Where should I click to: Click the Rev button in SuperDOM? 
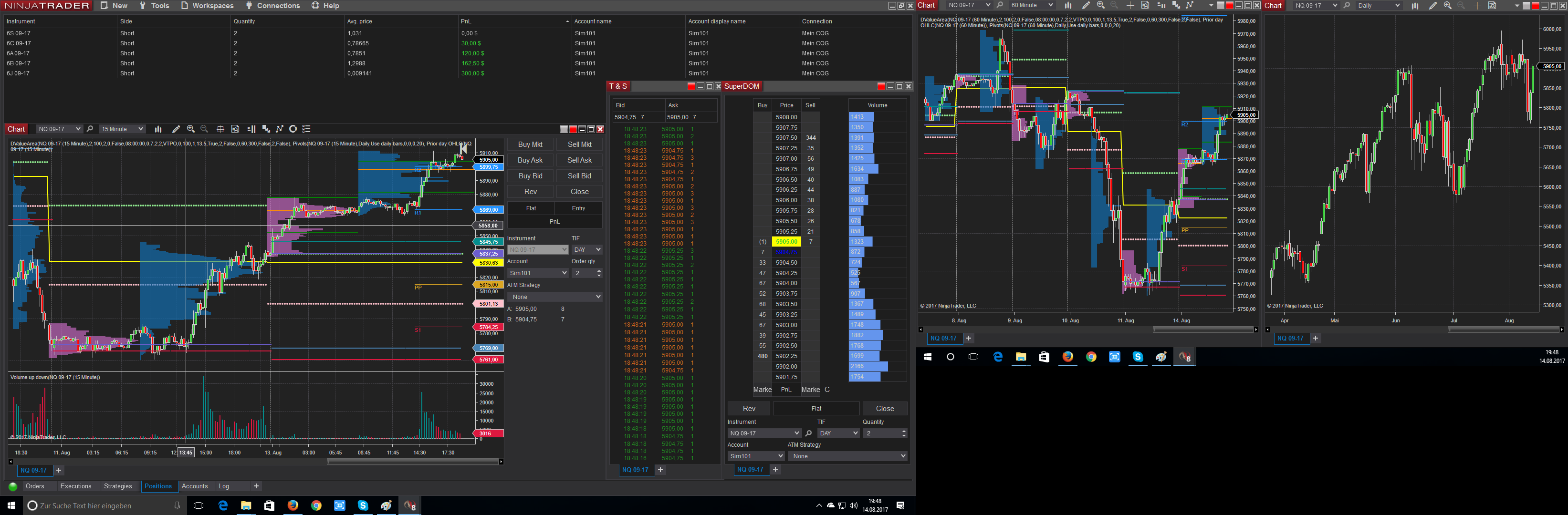point(749,409)
